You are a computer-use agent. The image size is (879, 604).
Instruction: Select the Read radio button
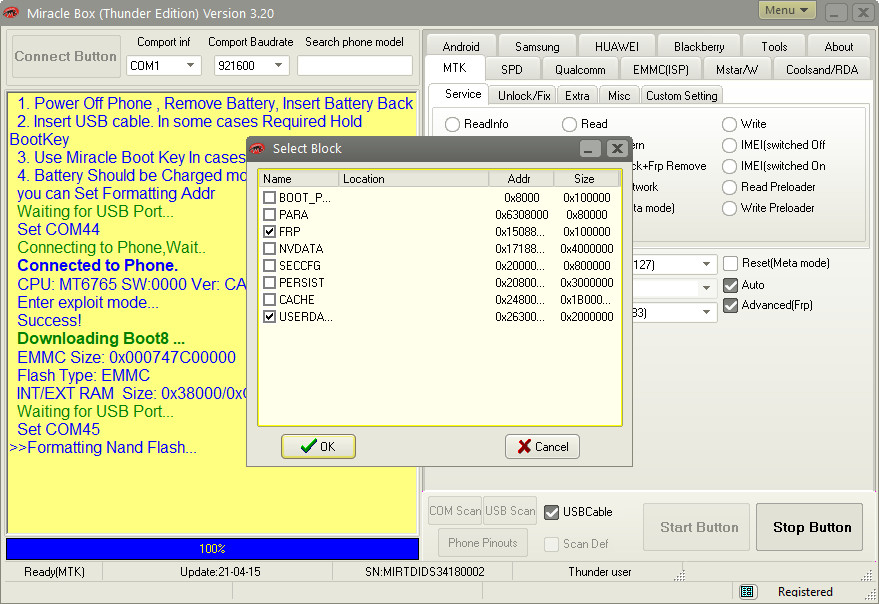tap(570, 124)
